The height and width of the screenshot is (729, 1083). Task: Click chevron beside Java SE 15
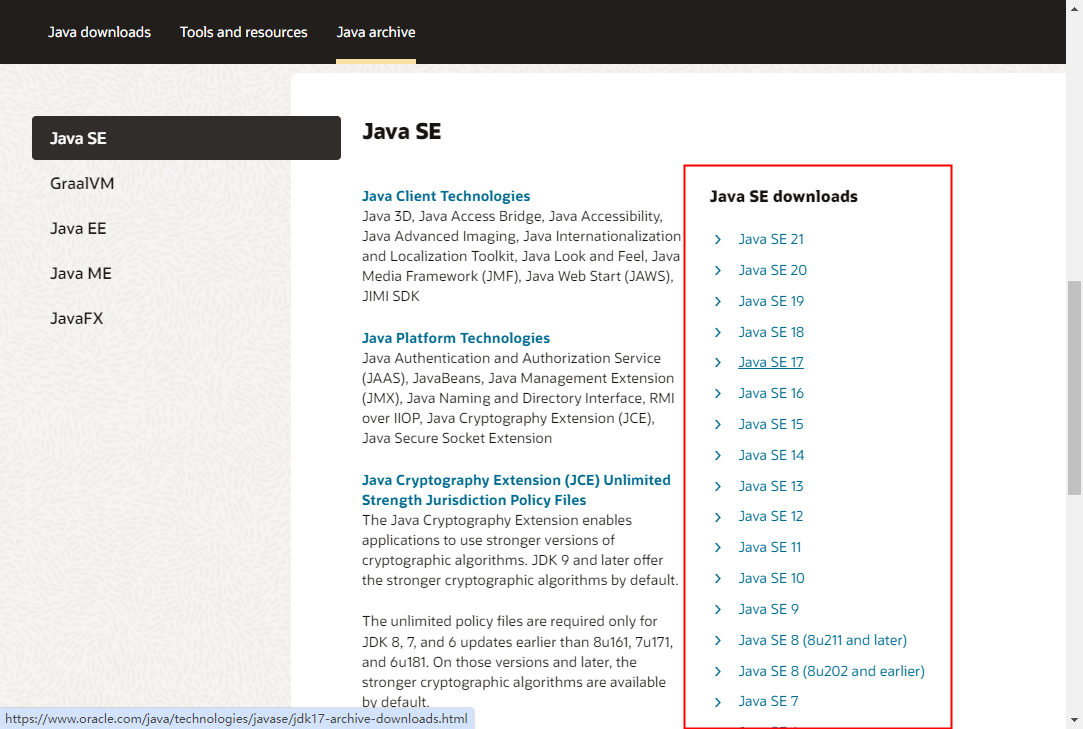[718, 424]
